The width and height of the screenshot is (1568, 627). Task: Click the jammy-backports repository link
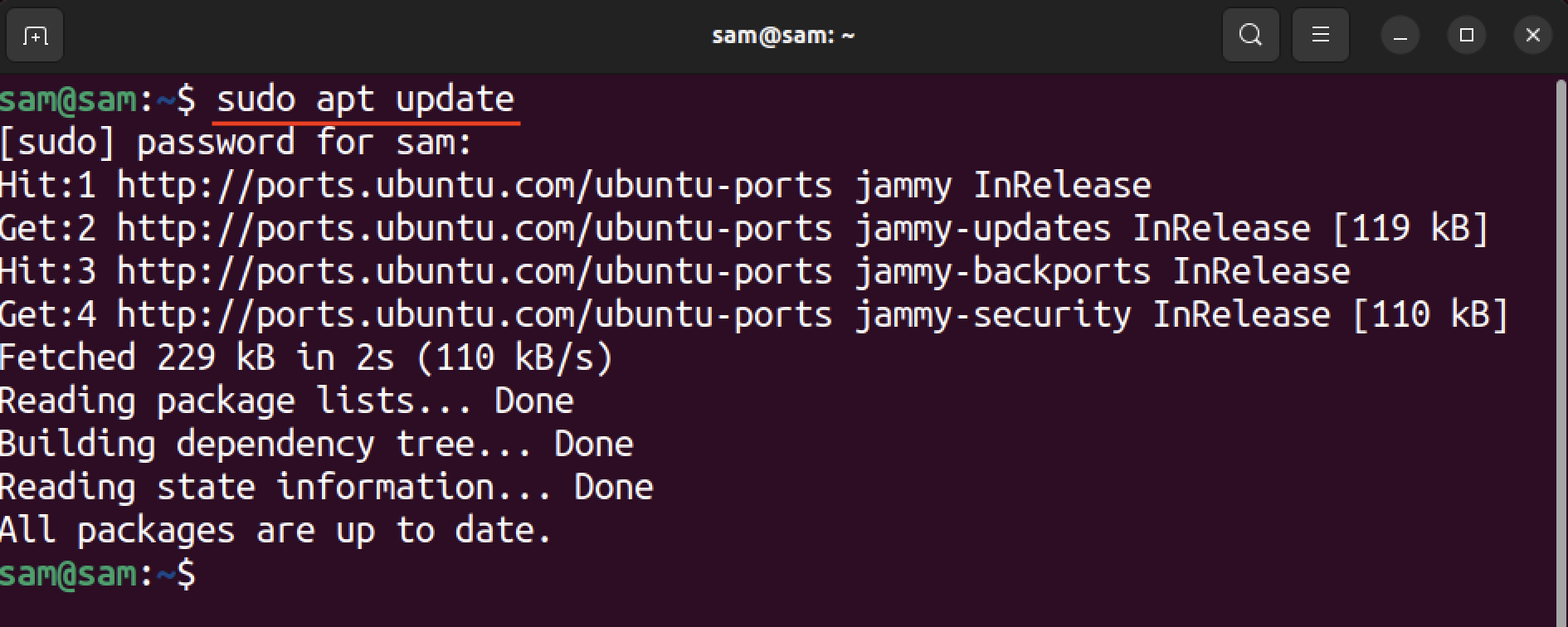pos(473,270)
